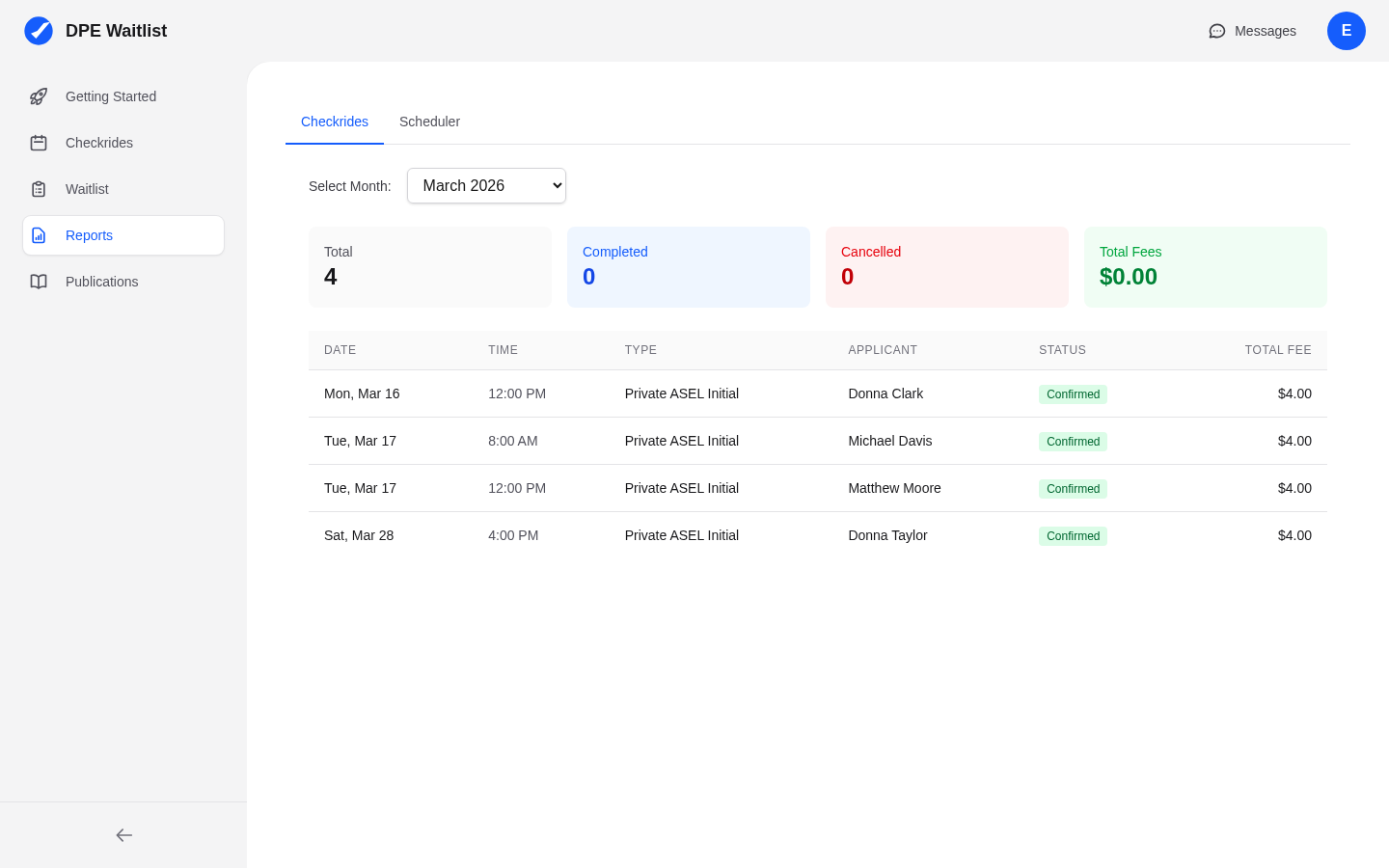
Task: Click the Getting Started rocket icon
Action: click(38, 96)
